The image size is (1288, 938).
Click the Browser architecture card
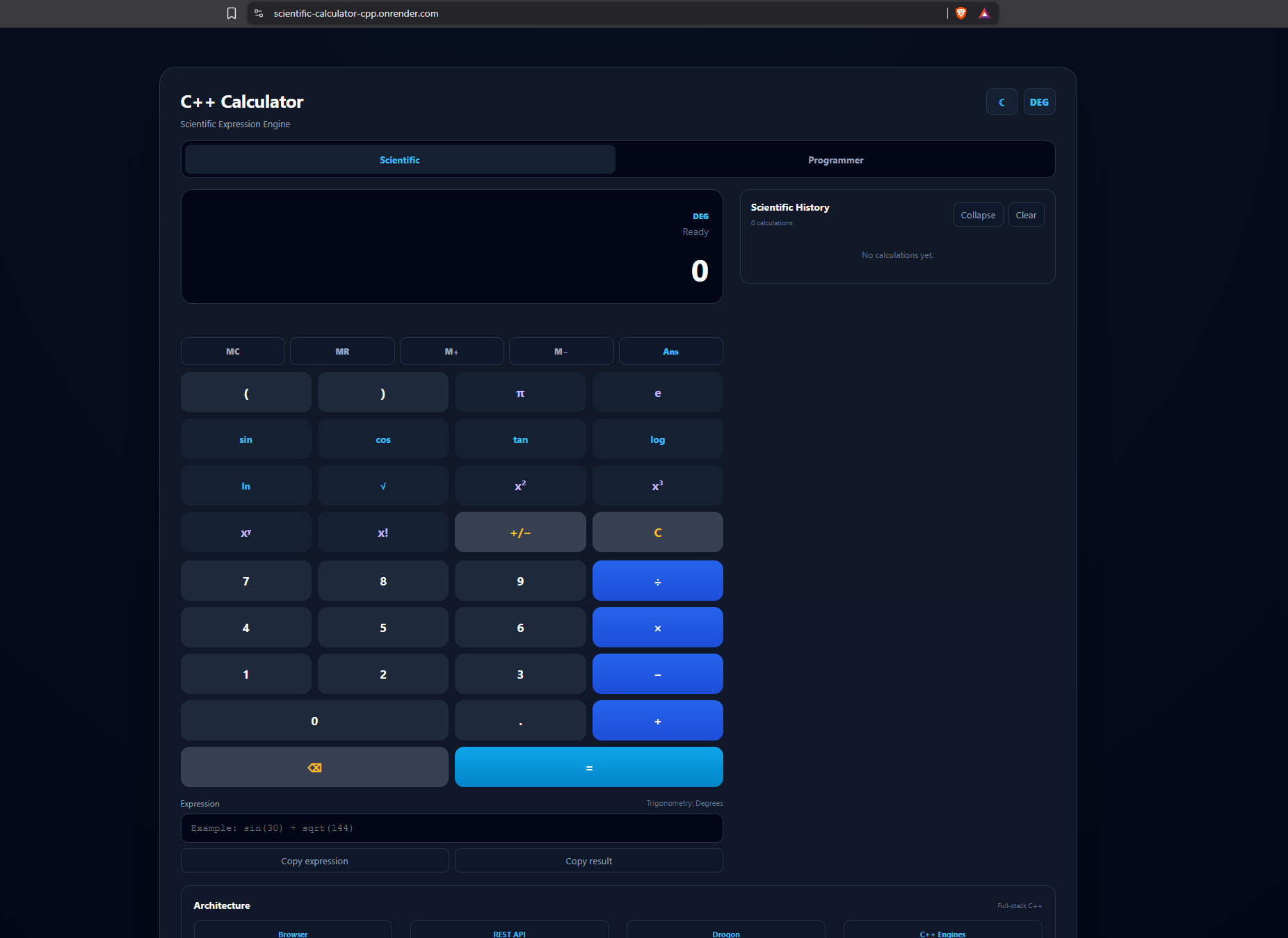coord(293,930)
